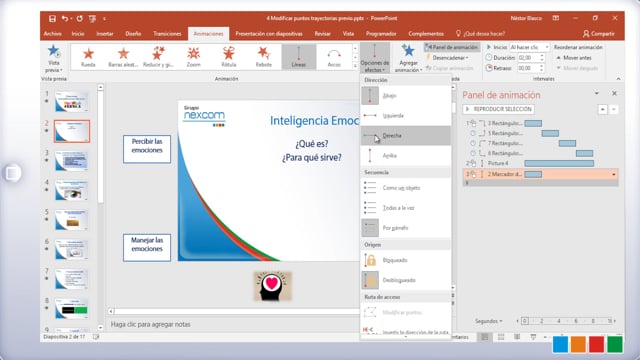The width and height of the screenshot is (640, 360).
Task: Select Desbloqueado origin option
Action: coord(406,280)
